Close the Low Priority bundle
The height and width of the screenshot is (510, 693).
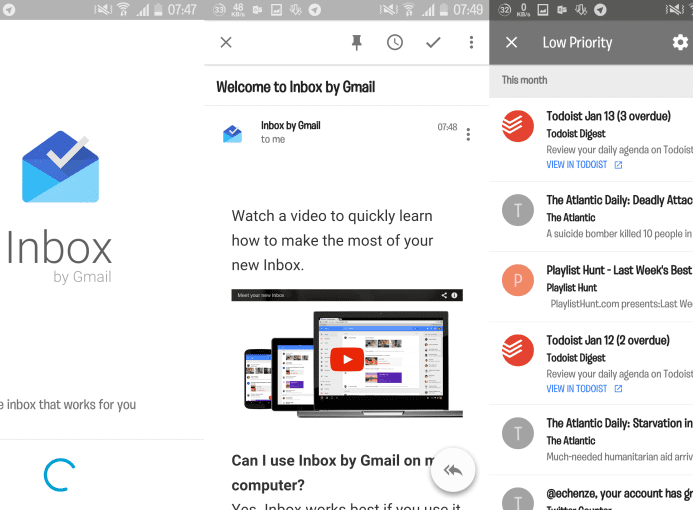coord(511,42)
